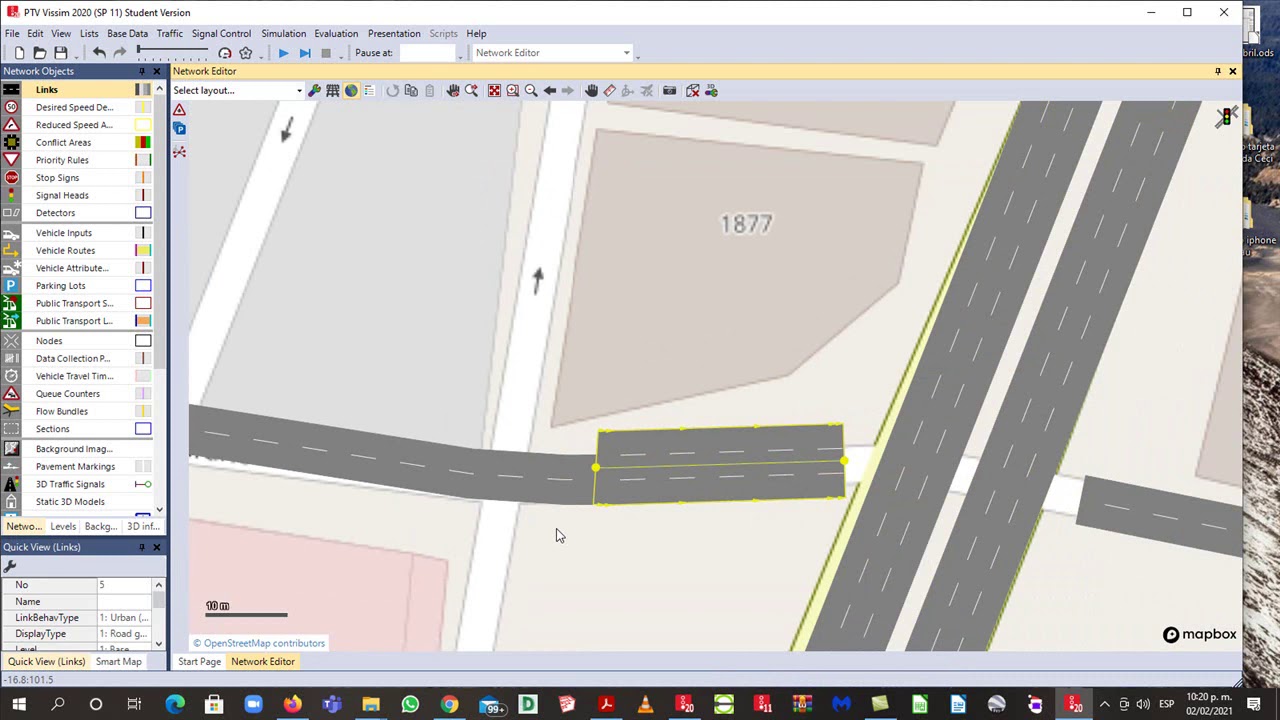Select the Conflict Areas icon in Network Objects
The image size is (1280, 720).
[x=11, y=142]
